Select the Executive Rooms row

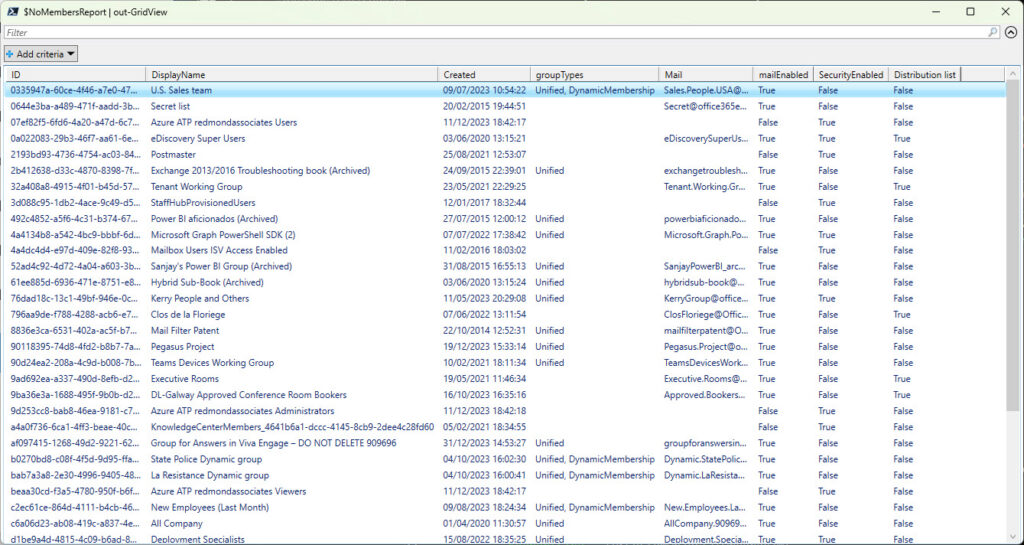(505, 379)
